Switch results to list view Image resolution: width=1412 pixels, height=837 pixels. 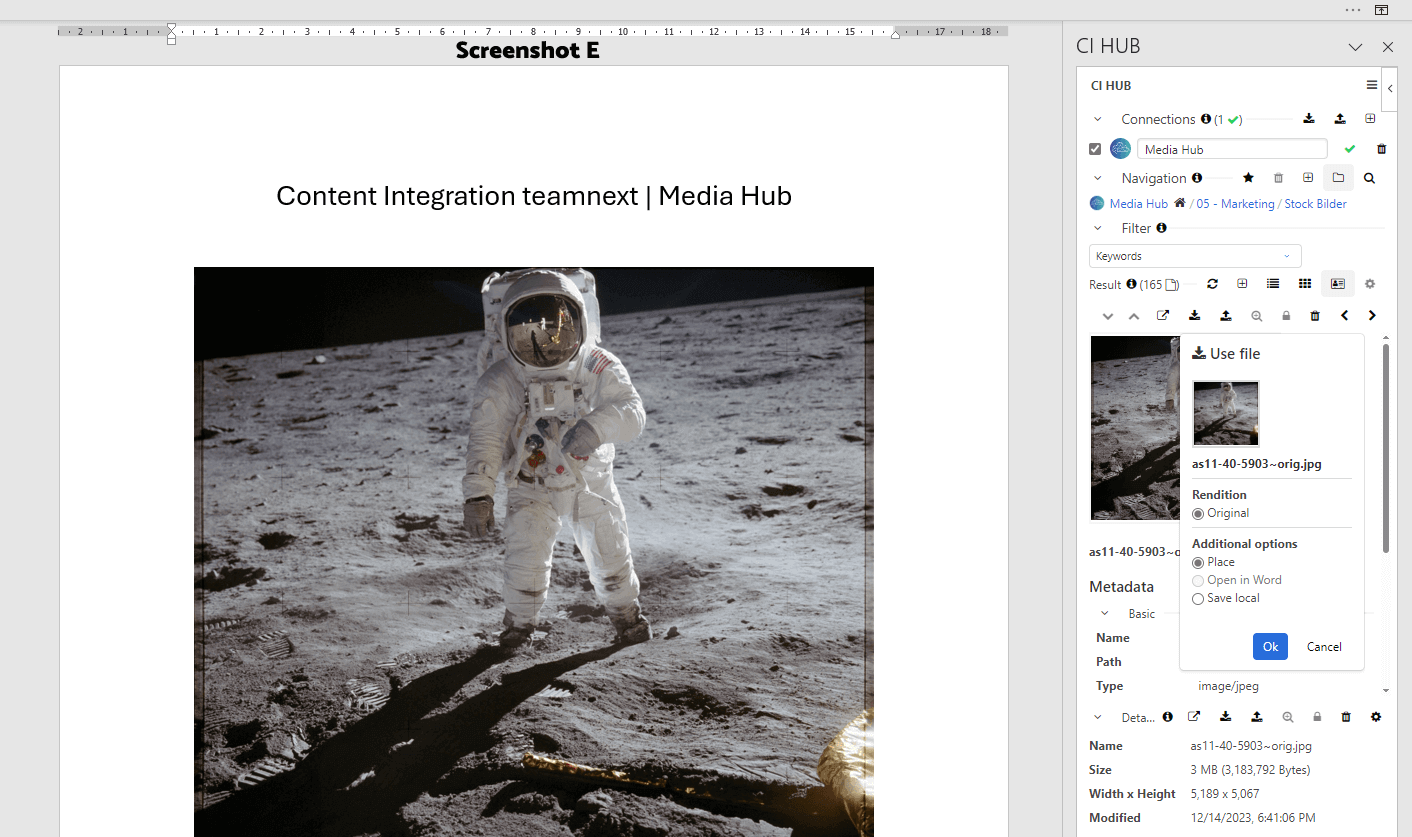[x=1273, y=284]
